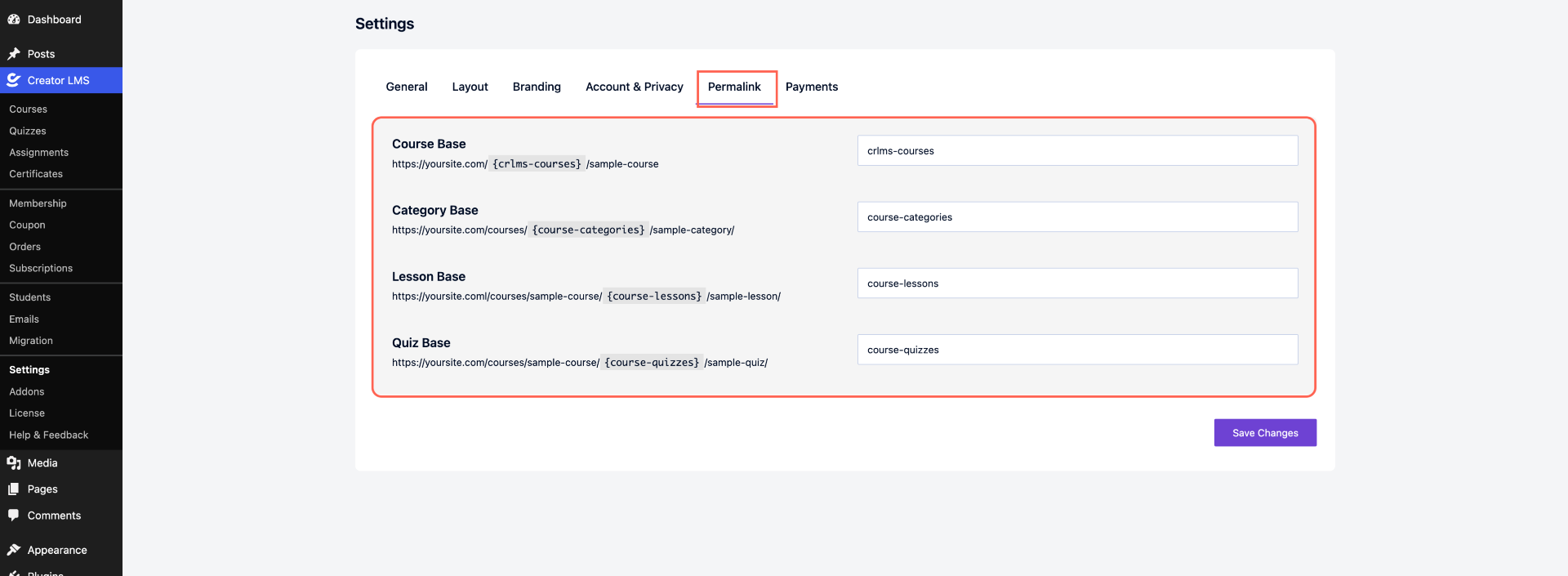Click the Media icon in sidebar
The width and height of the screenshot is (1568, 576).
tap(13, 463)
